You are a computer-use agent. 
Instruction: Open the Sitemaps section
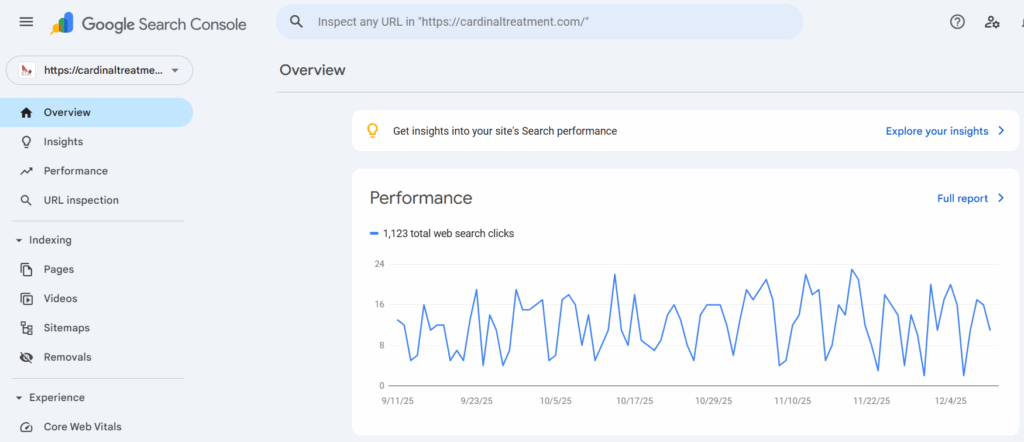coord(66,328)
